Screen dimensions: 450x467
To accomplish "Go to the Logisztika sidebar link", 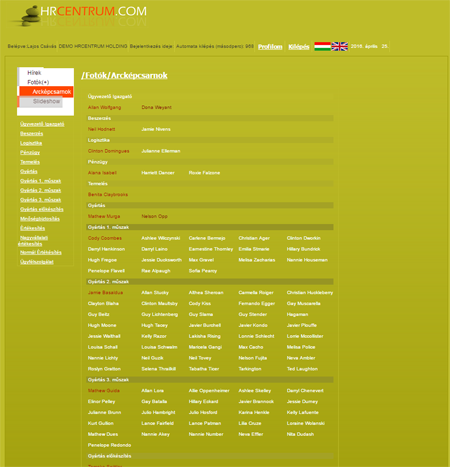I will (31, 143).
